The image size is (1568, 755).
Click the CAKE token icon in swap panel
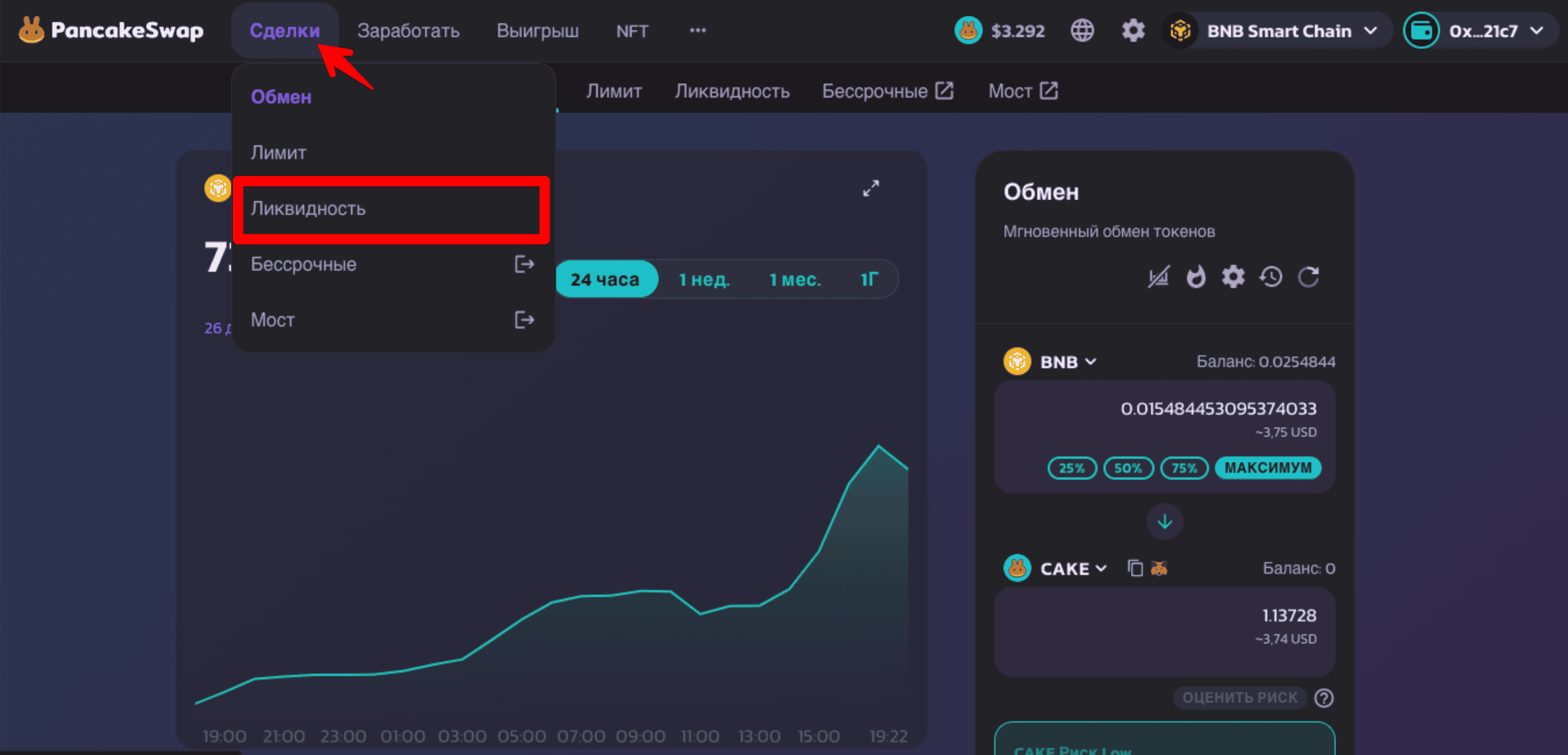point(1017,568)
